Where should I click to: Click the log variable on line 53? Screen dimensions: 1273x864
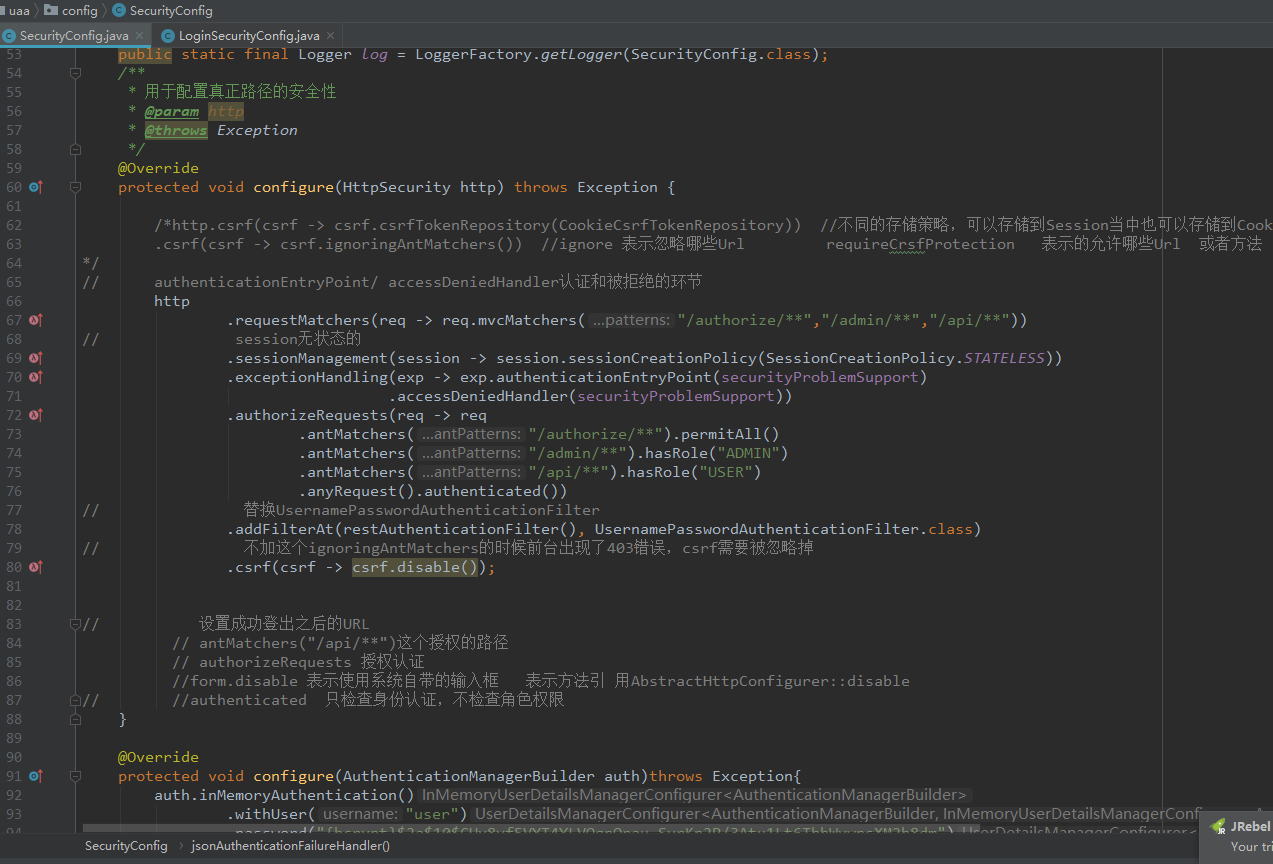click(375, 54)
